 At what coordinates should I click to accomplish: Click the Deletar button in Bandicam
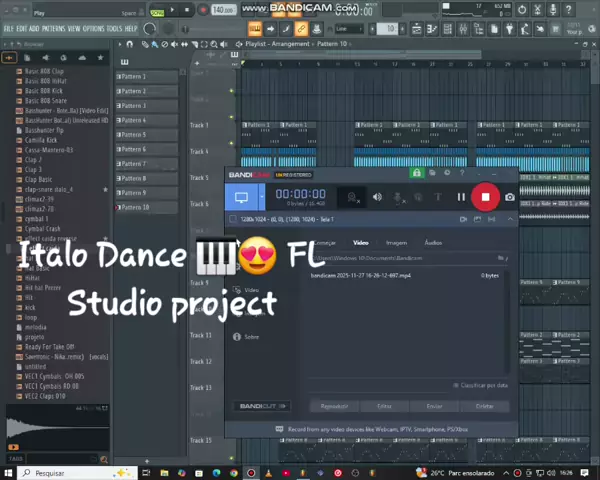[x=485, y=406]
